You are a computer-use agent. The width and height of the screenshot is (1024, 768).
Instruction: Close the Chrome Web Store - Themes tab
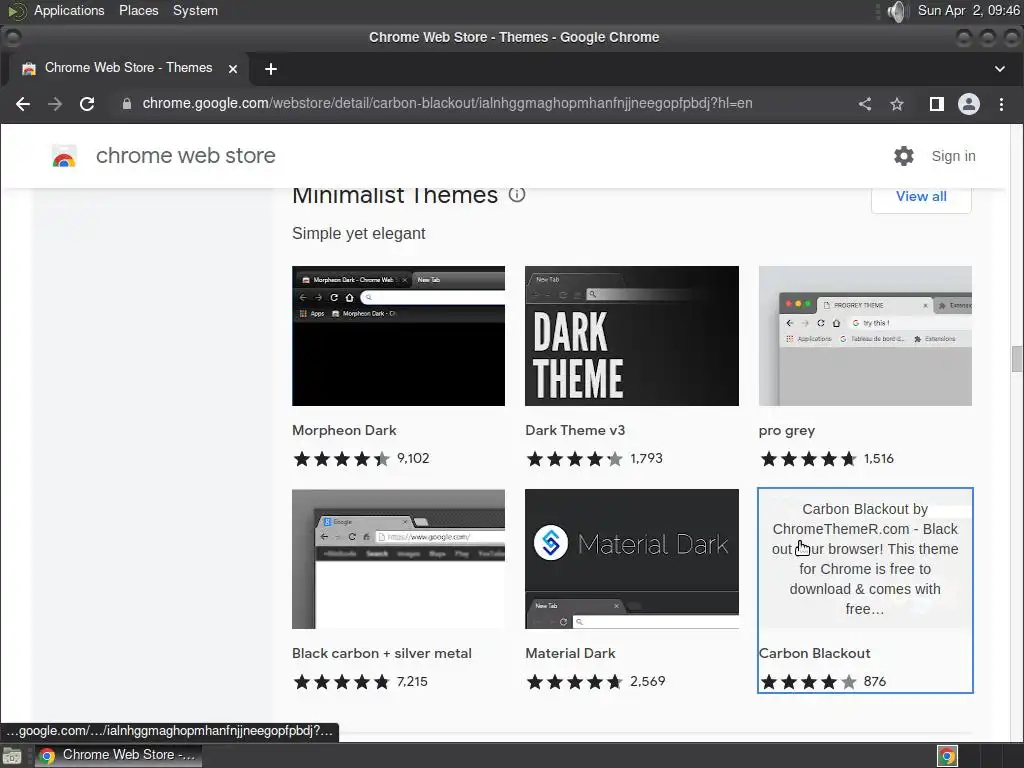point(232,69)
